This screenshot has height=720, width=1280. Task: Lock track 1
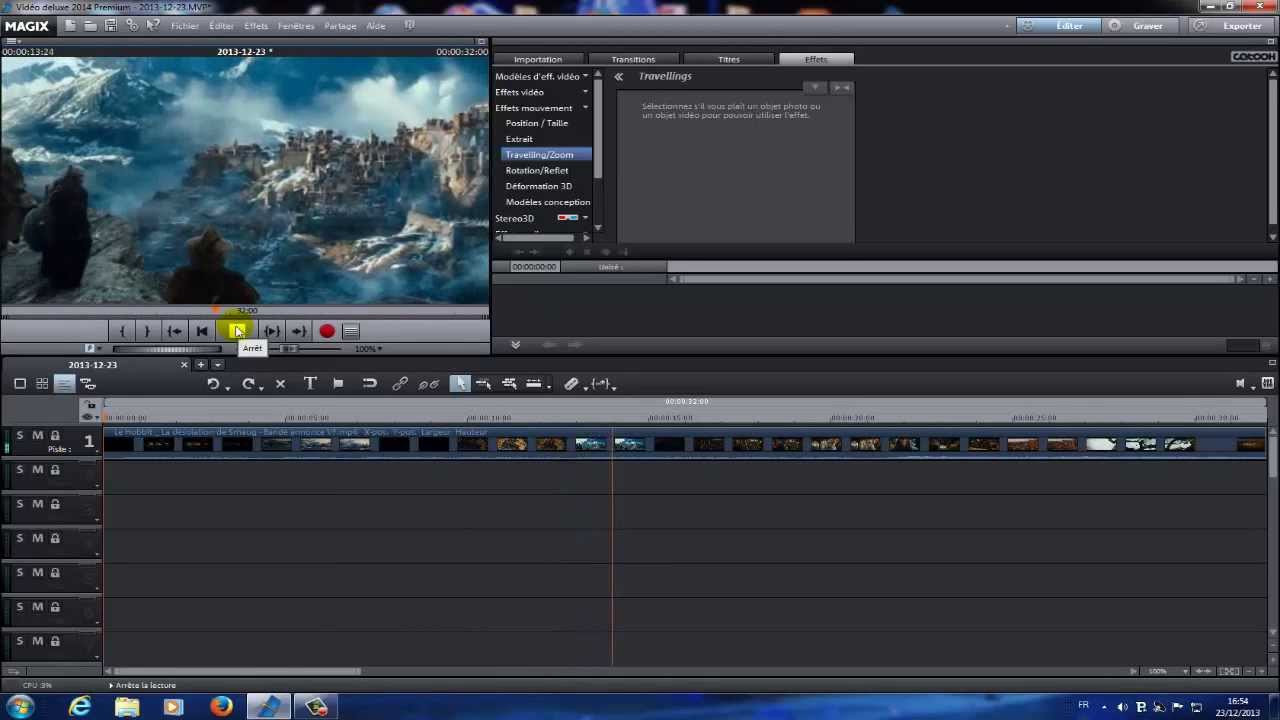pos(55,436)
